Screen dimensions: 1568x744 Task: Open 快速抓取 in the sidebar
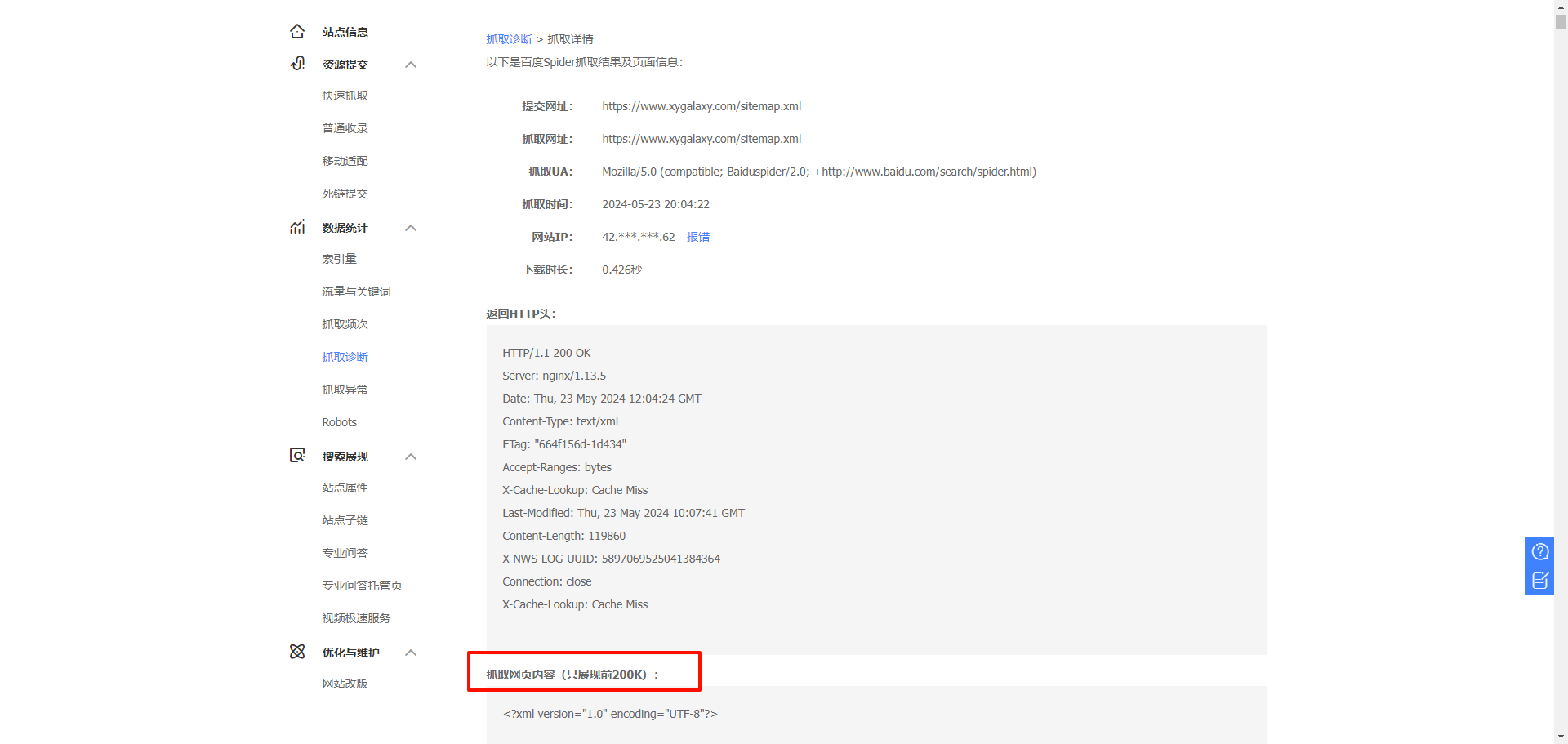coord(345,96)
